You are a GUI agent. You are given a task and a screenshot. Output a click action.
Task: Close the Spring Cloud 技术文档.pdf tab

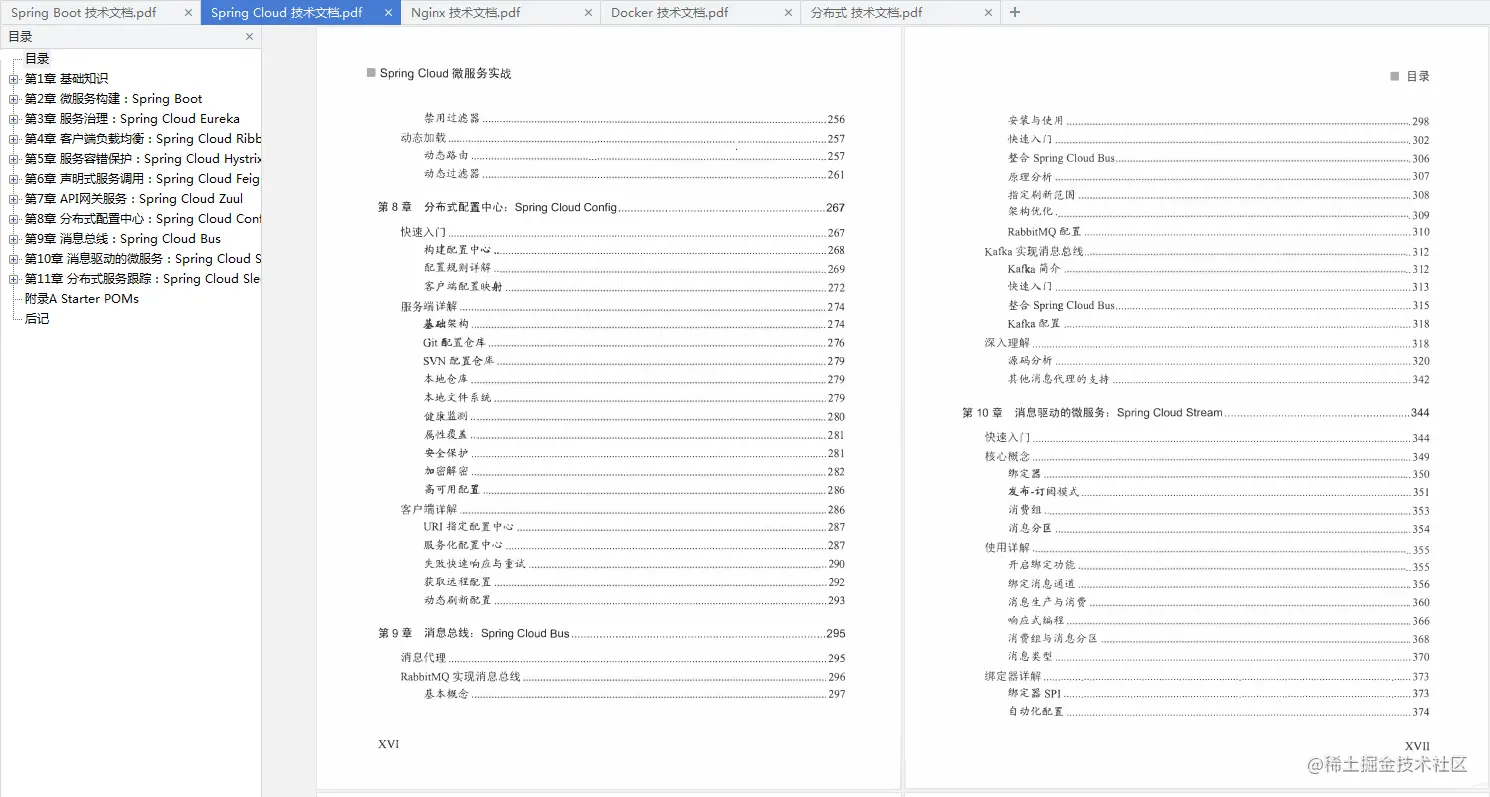click(388, 13)
